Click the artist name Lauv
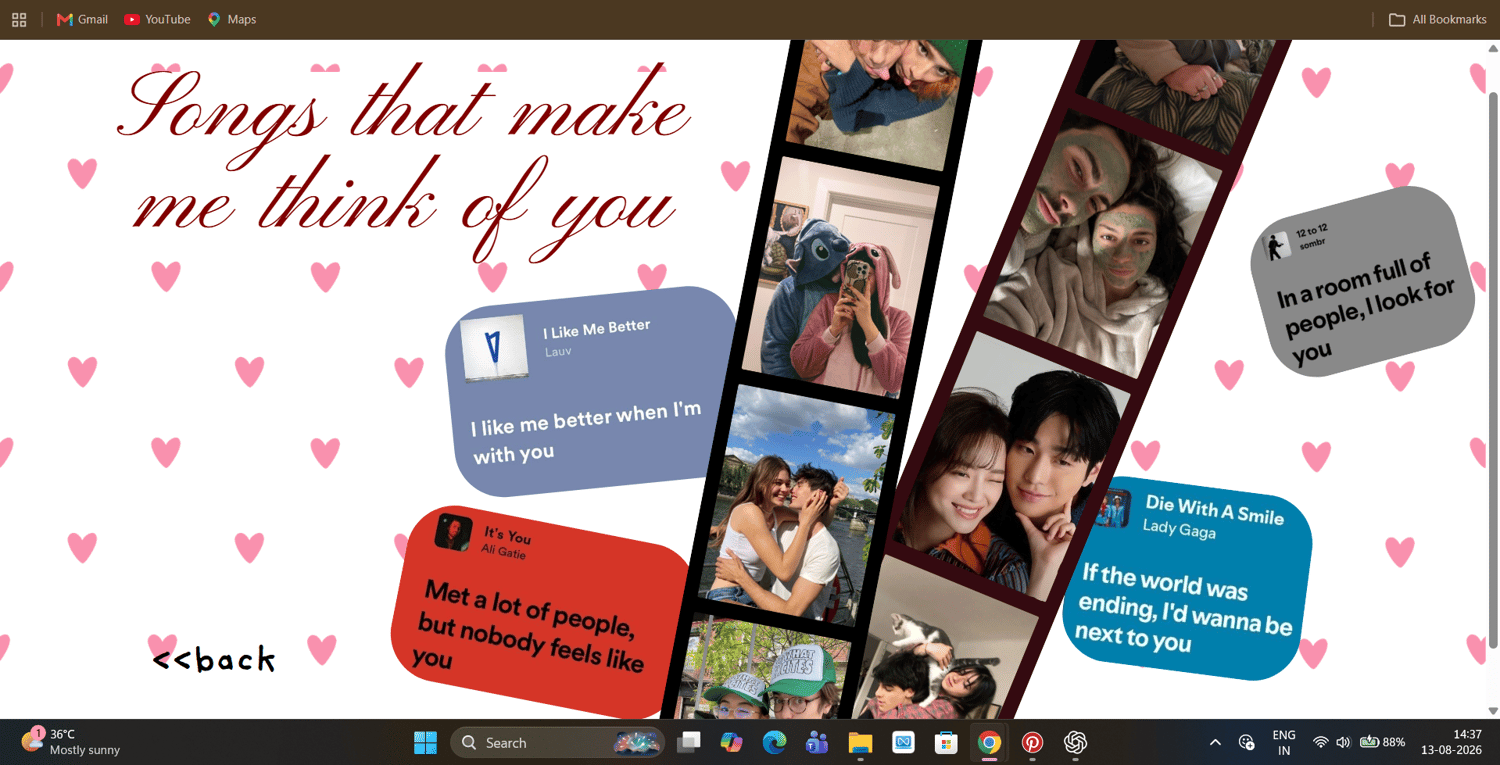1500x765 pixels. point(558,351)
